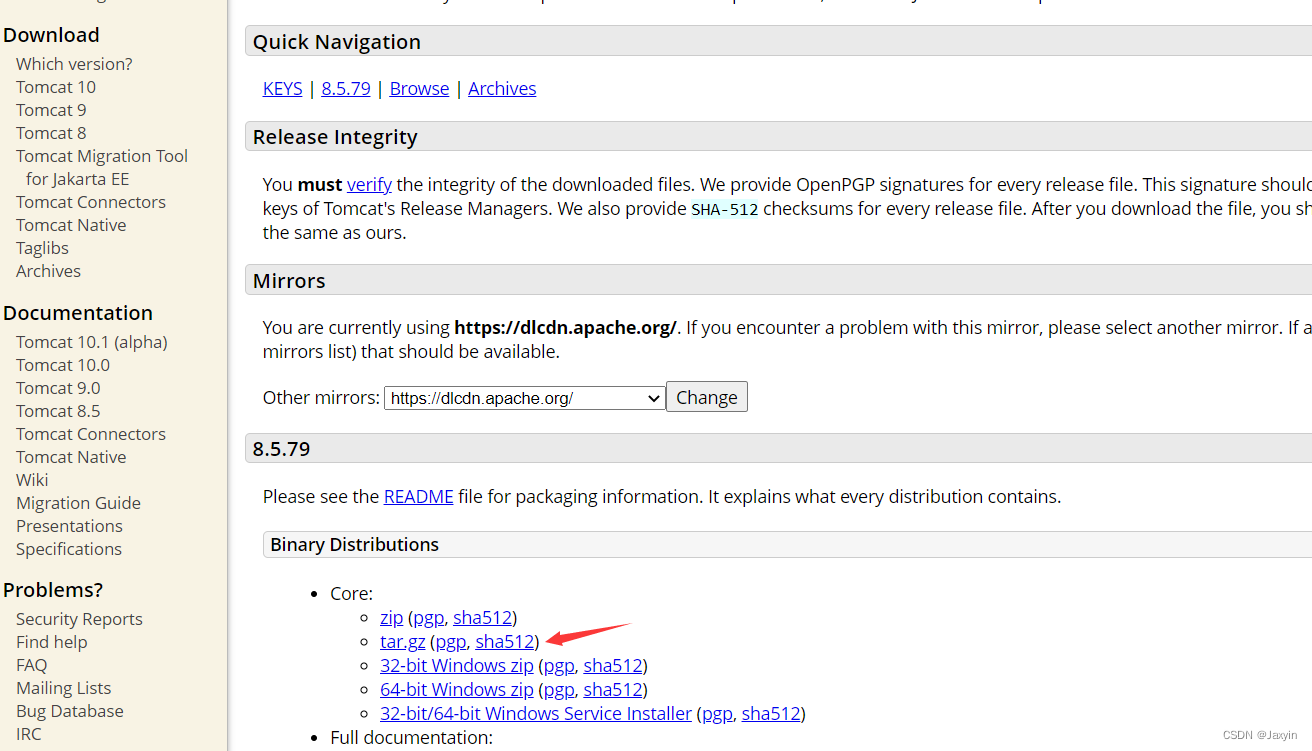The height and width of the screenshot is (751, 1312).
Task: Open the FAQ link
Action: 31,665
